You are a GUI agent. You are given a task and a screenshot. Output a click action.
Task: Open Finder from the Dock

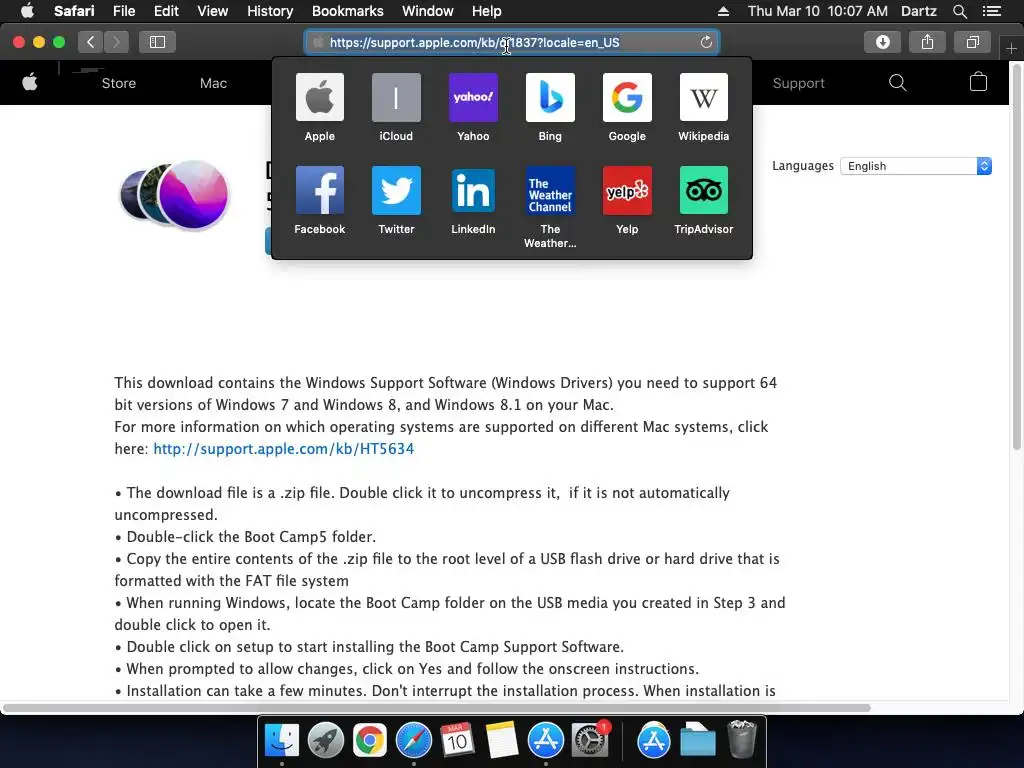(281, 740)
